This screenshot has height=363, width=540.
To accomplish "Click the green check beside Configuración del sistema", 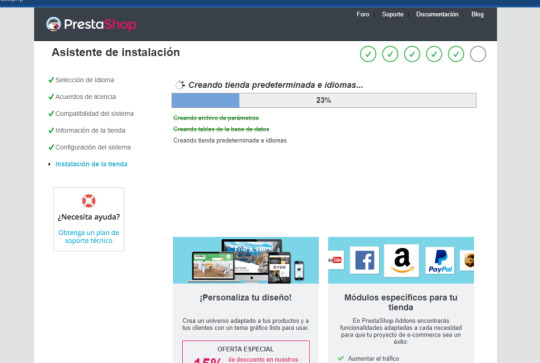I will 51,147.
